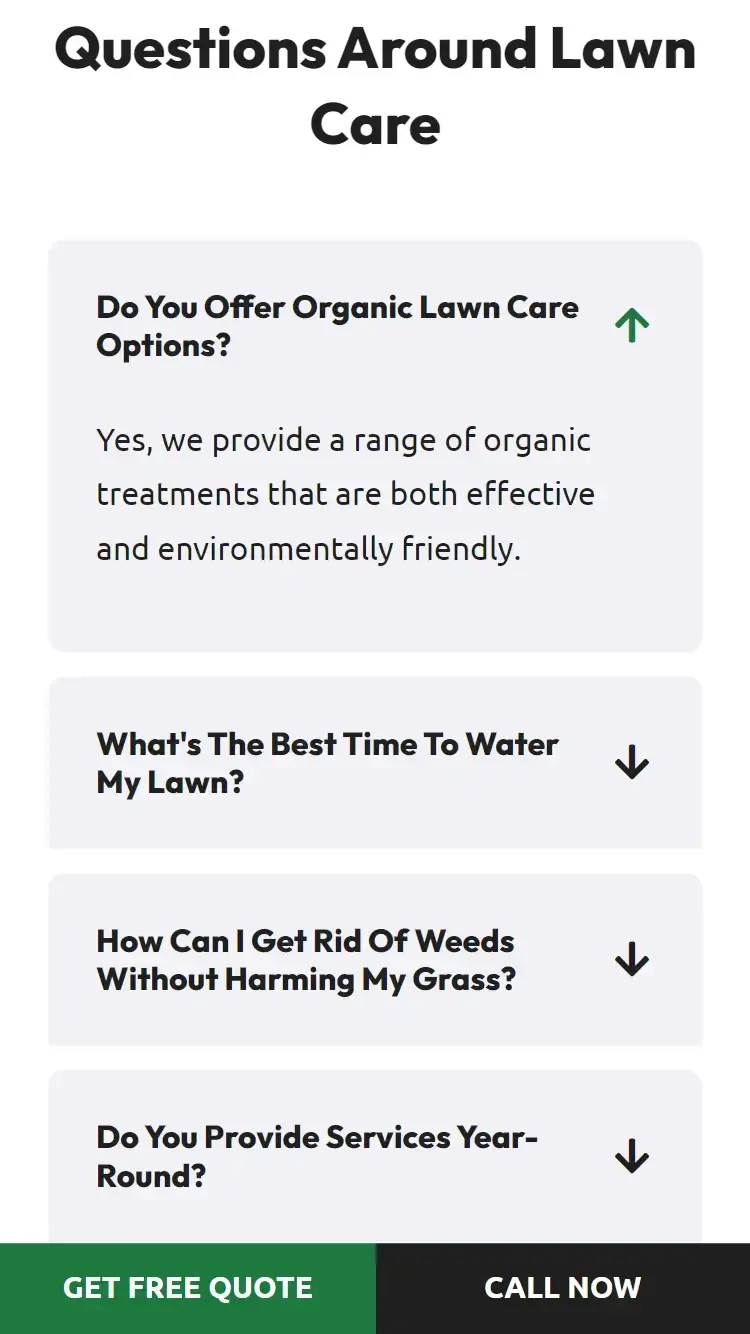Image resolution: width=750 pixels, height=1334 pixels.
Task: Click the "treatments that are both effective" line
Action: [x=345, y=494]
